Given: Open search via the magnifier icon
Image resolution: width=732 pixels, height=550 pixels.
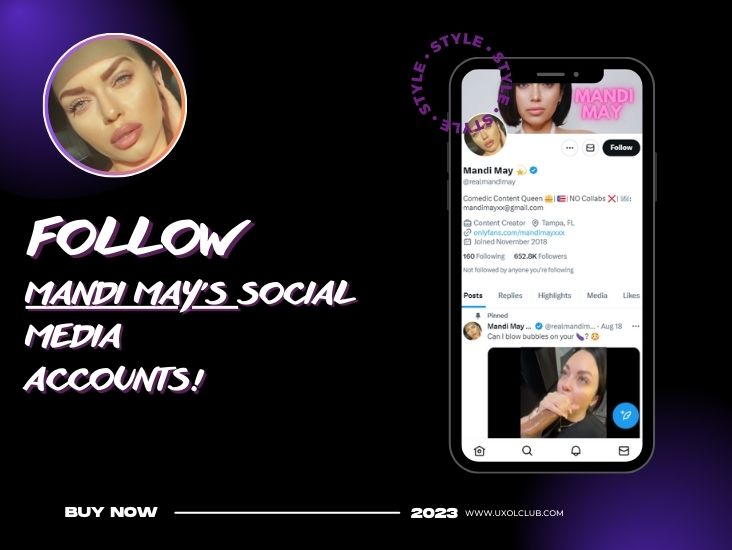Looking at the screenshot, I should coord(527,451).
